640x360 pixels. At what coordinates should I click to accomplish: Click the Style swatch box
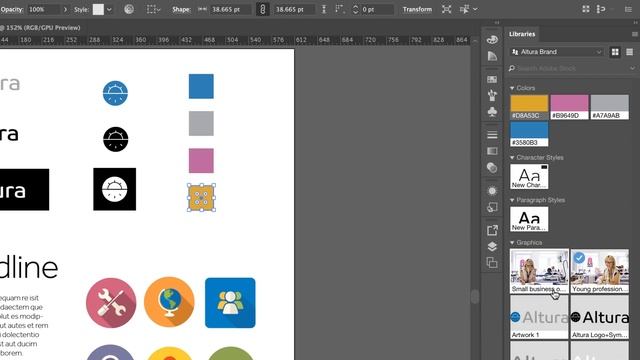point(98,9)
